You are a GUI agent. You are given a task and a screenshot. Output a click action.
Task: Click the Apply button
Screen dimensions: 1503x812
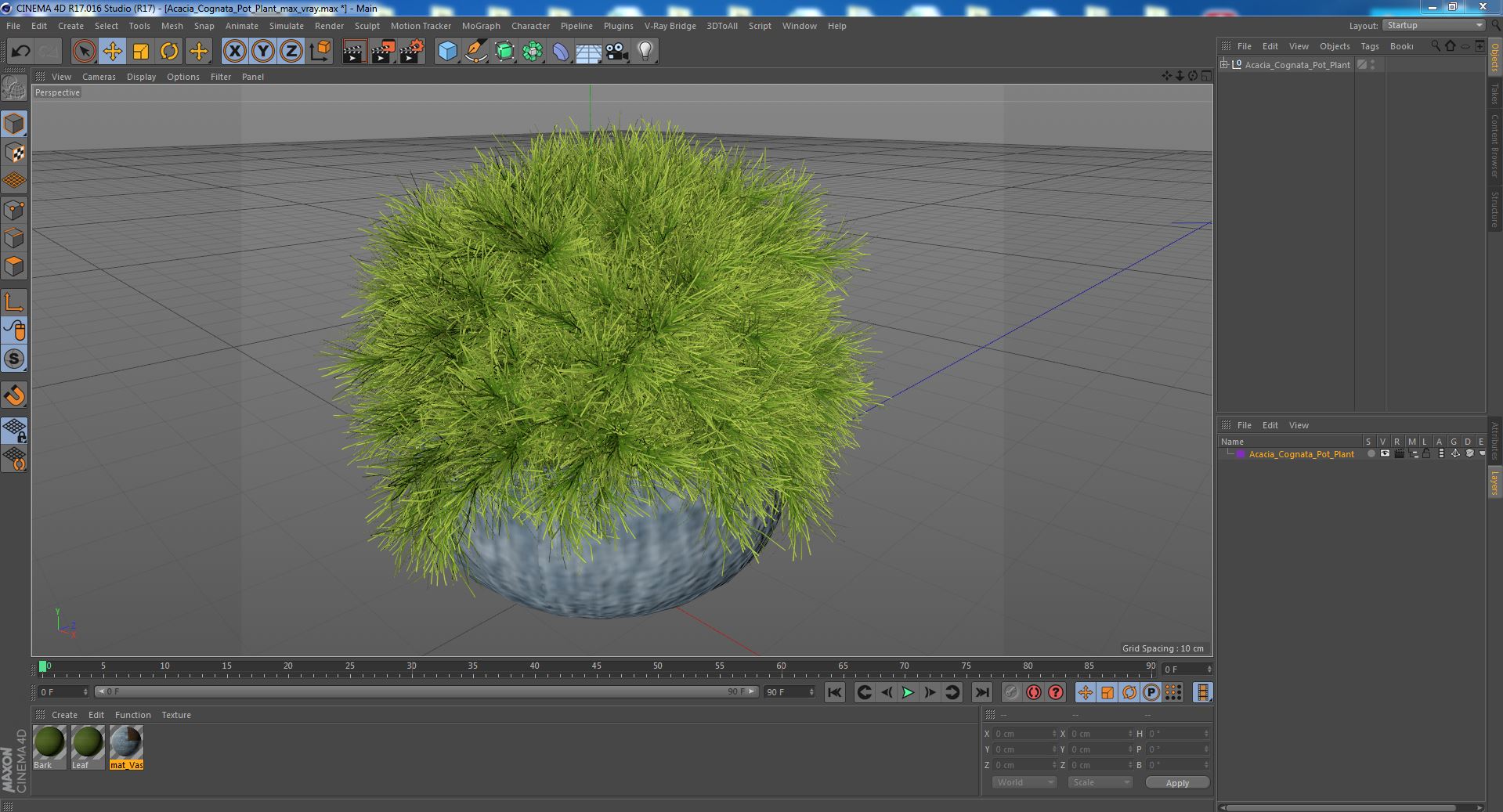coord(1176,782)
